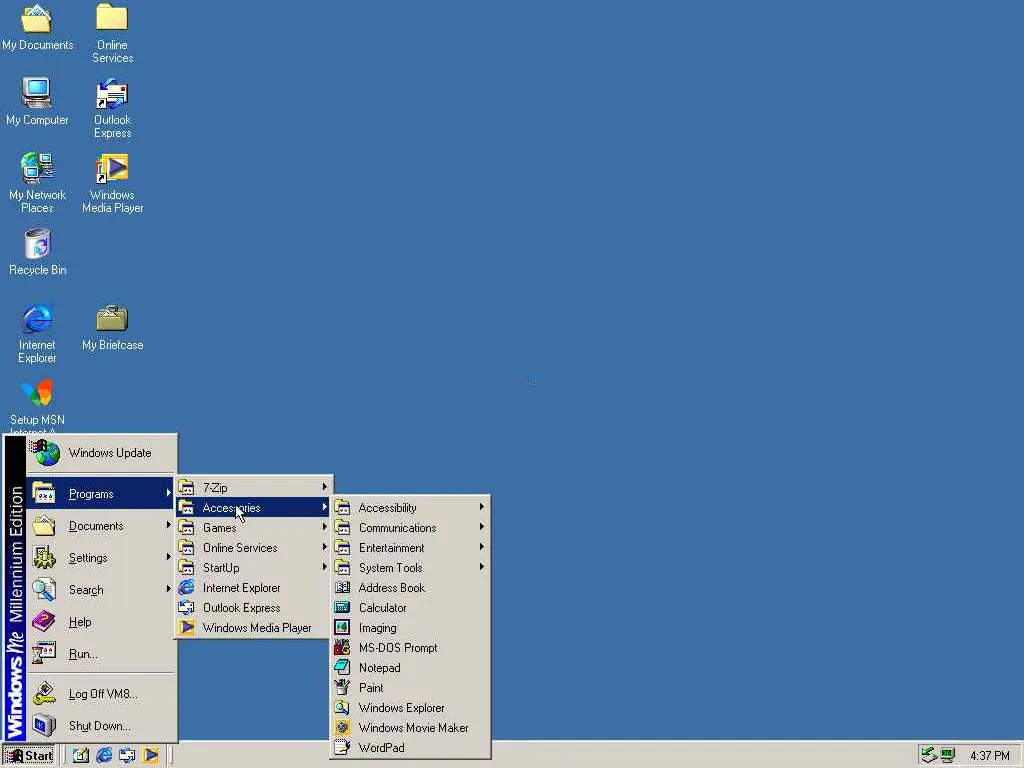Click the Windows Movie Maker icon
Viewport: 1024px width, 768px height.
coord(342,727)
